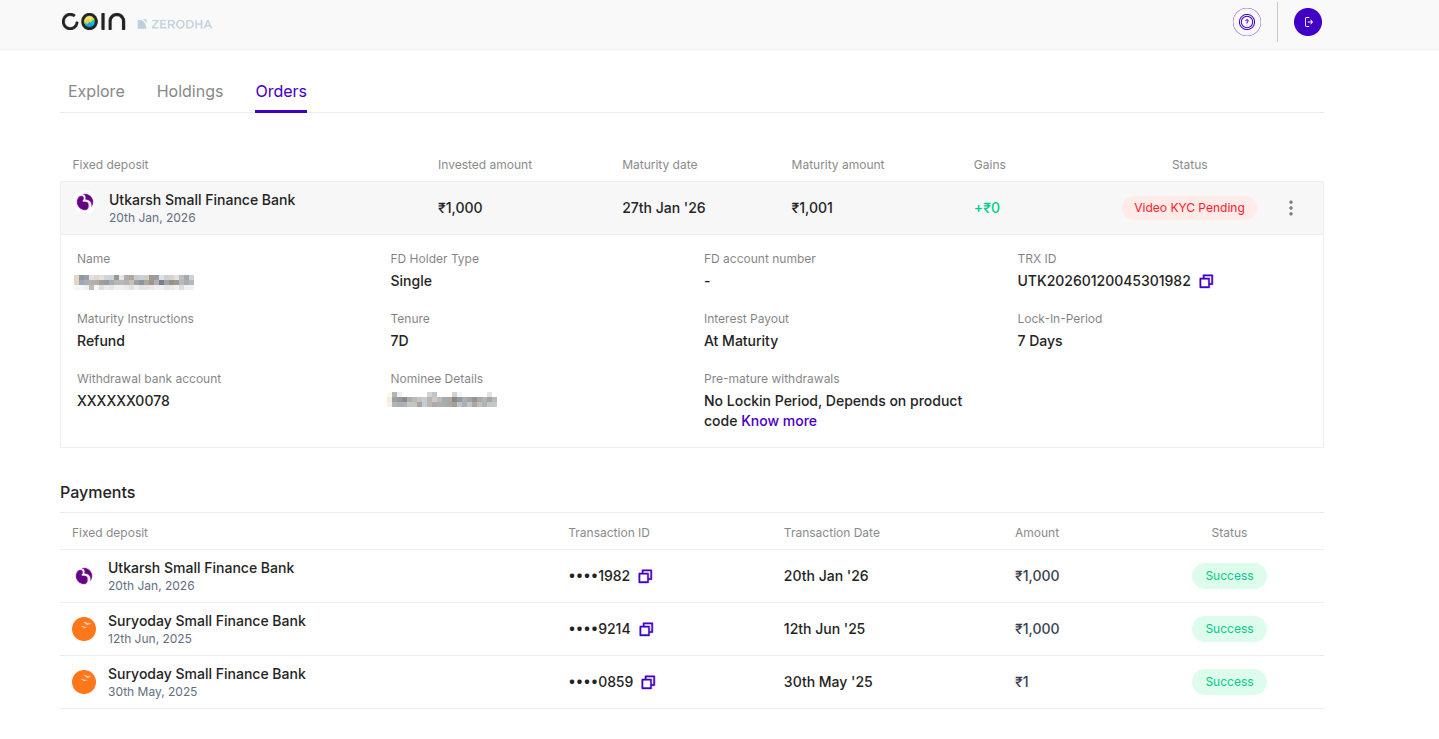Click Utkarsh bank logo in payments list

[x=84, y=576]
